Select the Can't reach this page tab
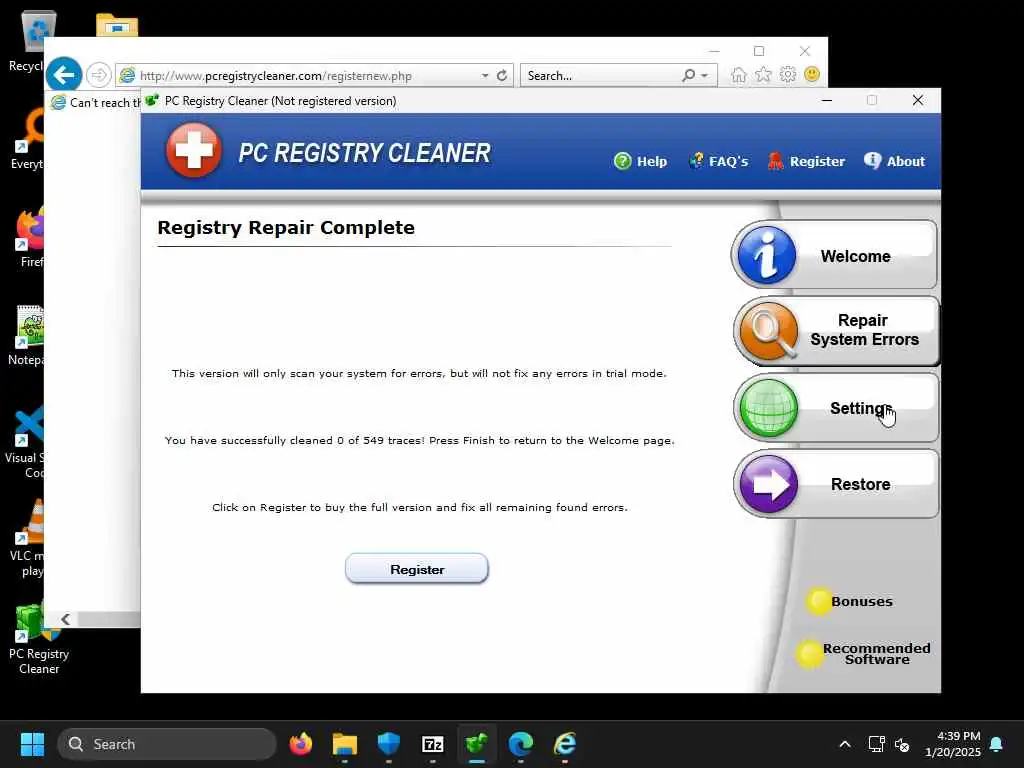 [x=95, y=103]
